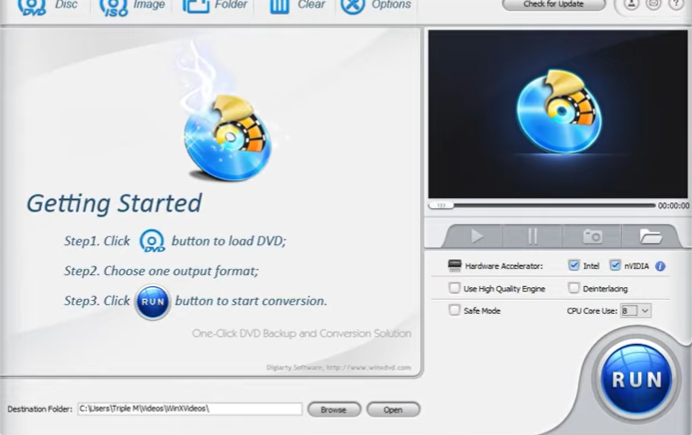Enable the Safe Mode checkbox
The image size is (692, 435).
coord(454,310)
